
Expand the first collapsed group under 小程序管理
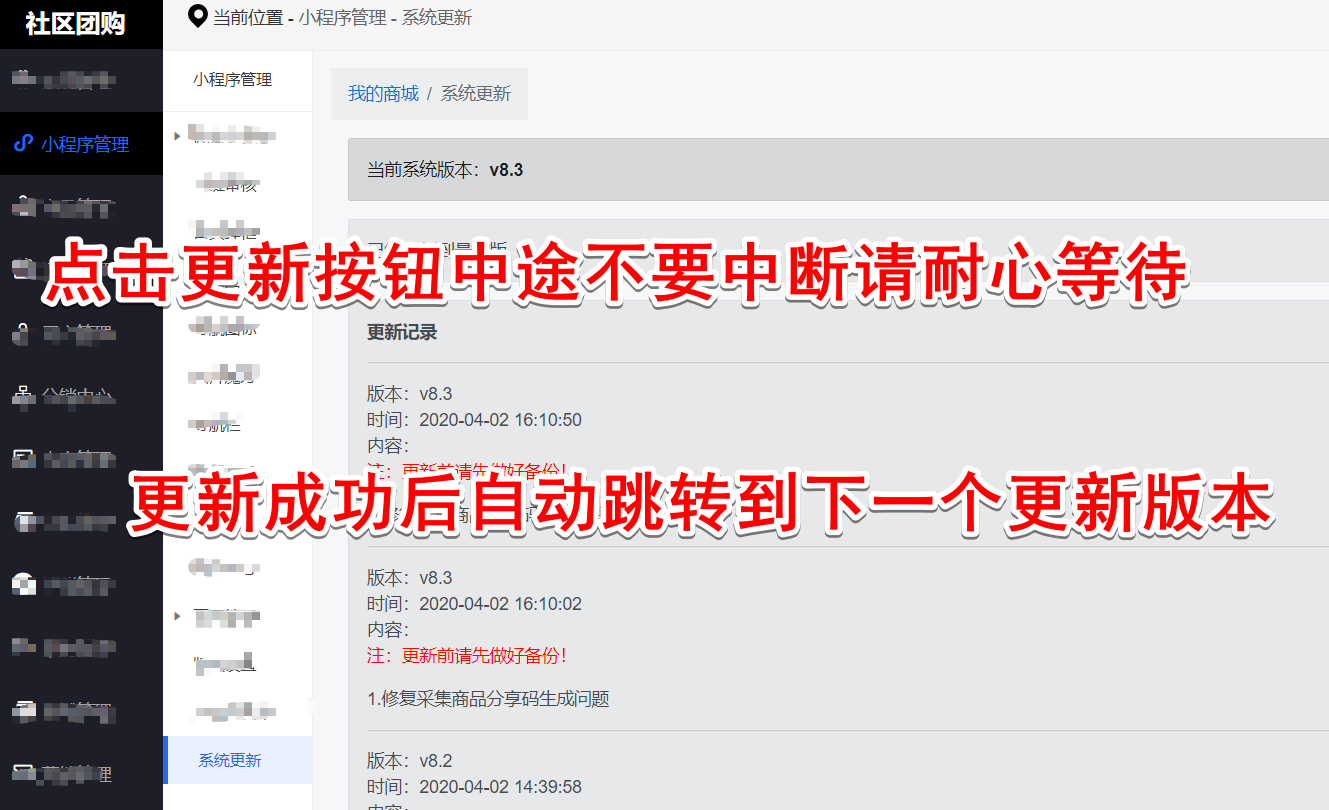pos(178,135)
